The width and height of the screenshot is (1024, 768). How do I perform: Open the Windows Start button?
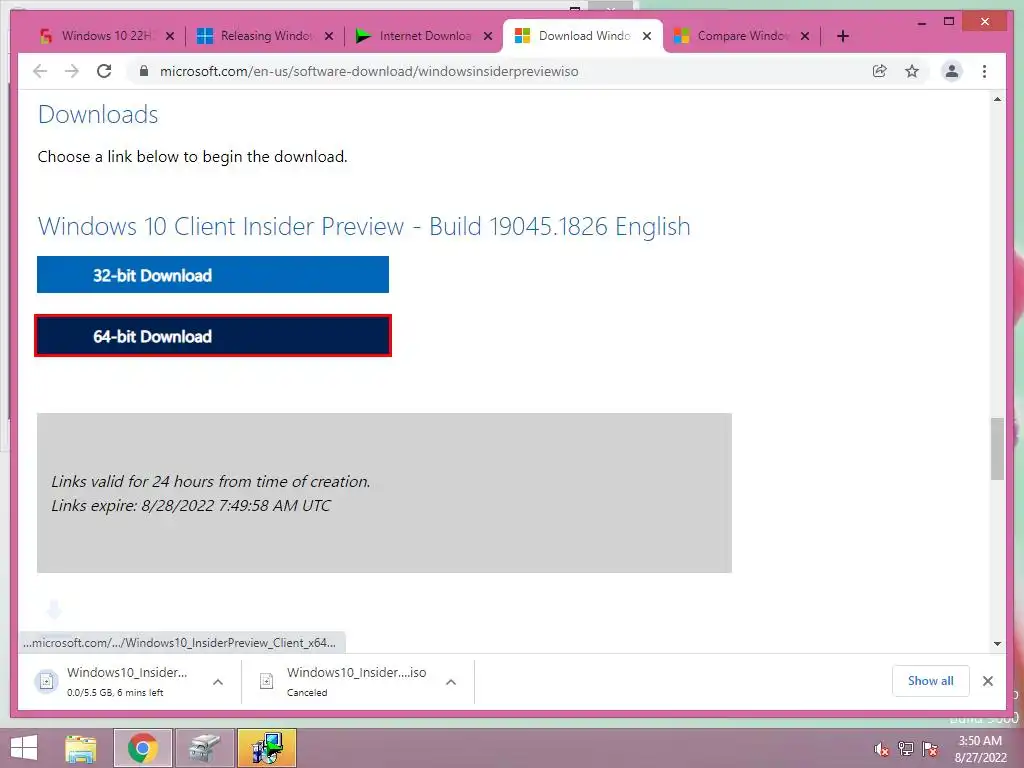pos(24,748)
